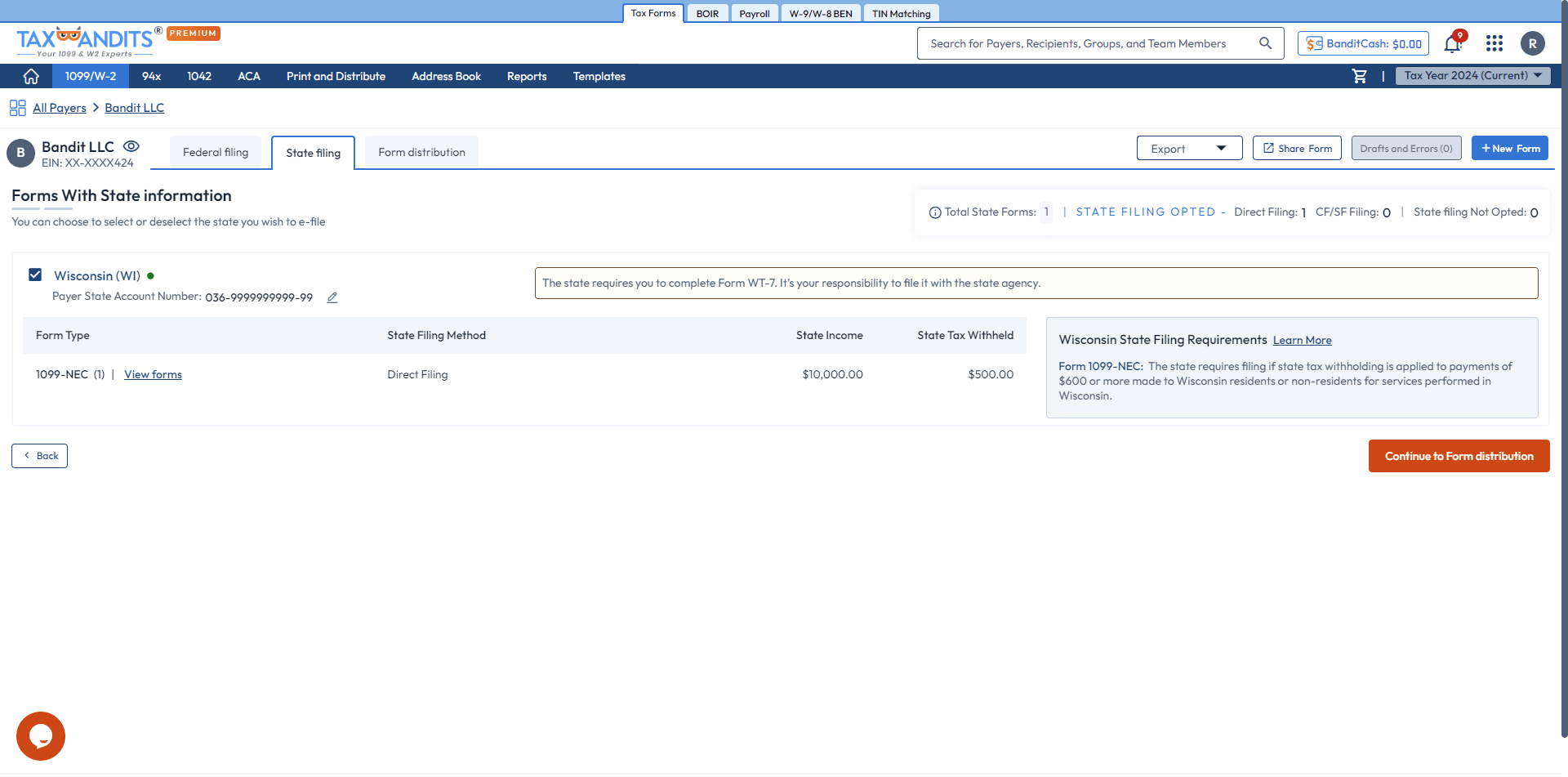Viewport: 1568px width, 777px height.
Task: Open the ACA menu
Action: (249, 76)
